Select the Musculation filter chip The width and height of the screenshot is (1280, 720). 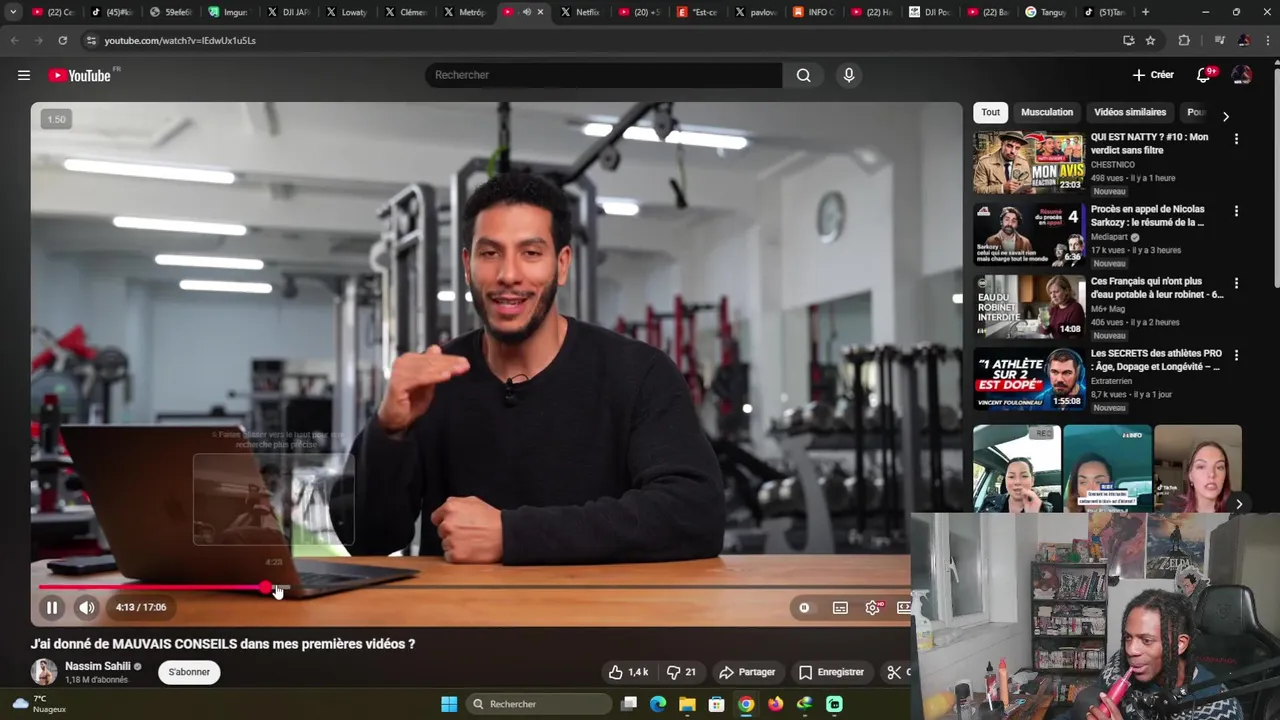pos(1047,112)
